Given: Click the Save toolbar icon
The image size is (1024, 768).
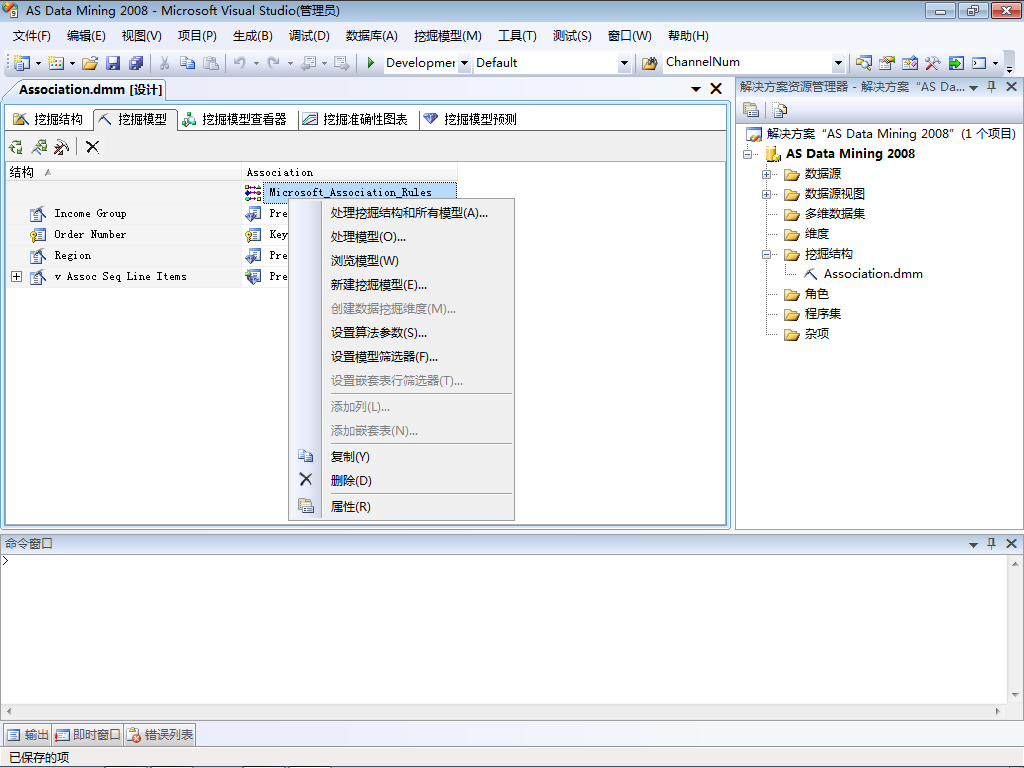Looking at the screenshot, I should click(x=113, y=63).
